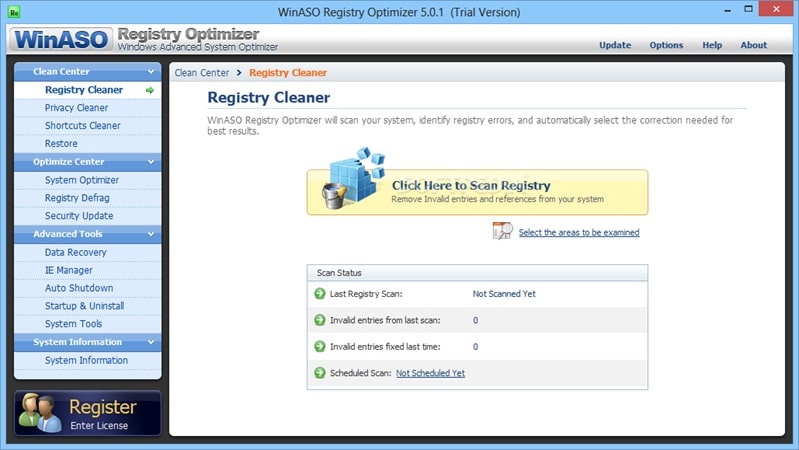Open Security Update from sidebar

(88, 216)
